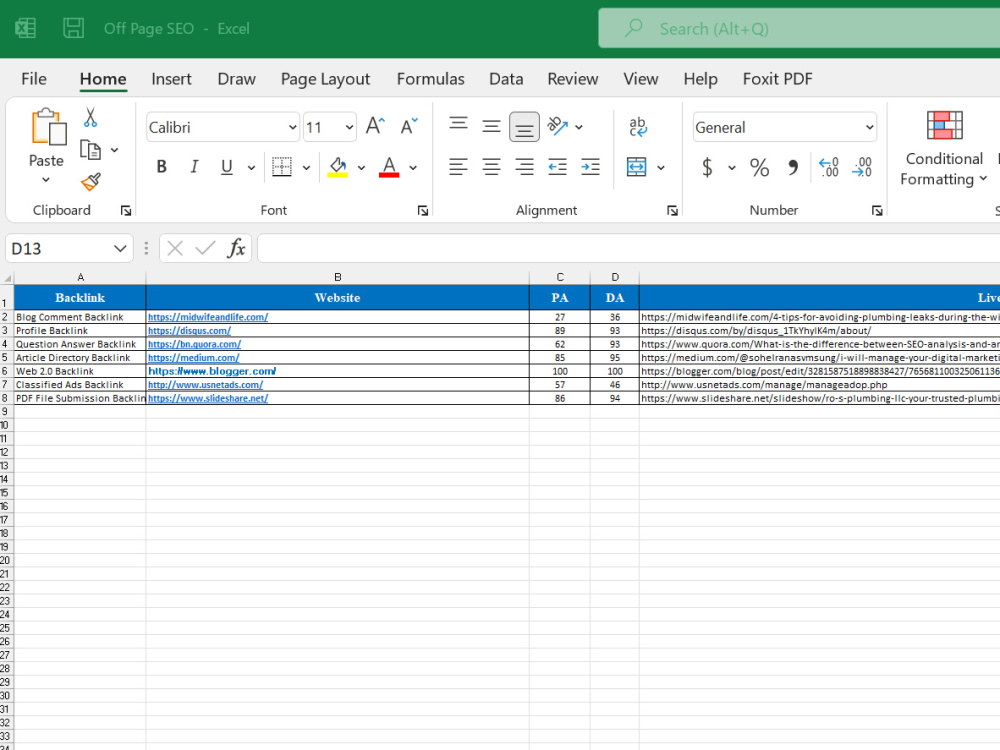Apply Percent Style format
This screenshot has height=750, width=1000.
click(x=759, y=167)
